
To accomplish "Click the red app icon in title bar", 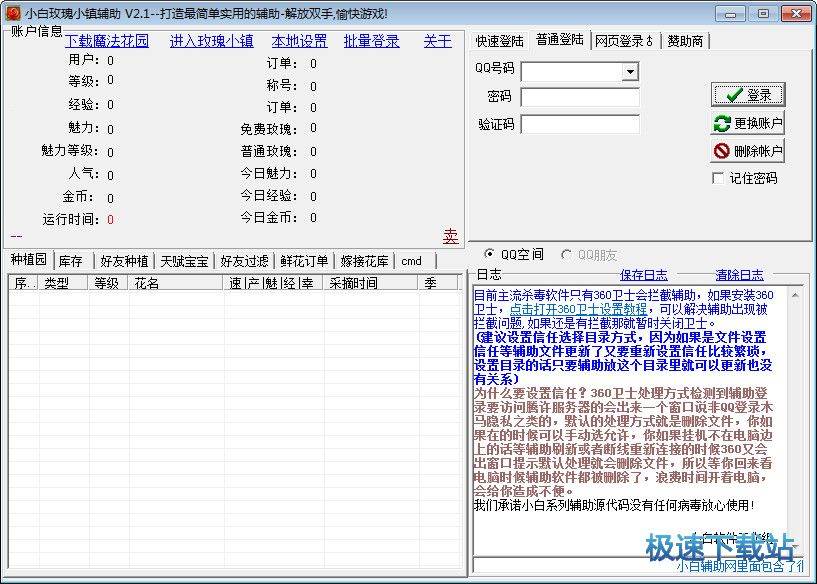I will pyautogui.click(x=13, y=13).
